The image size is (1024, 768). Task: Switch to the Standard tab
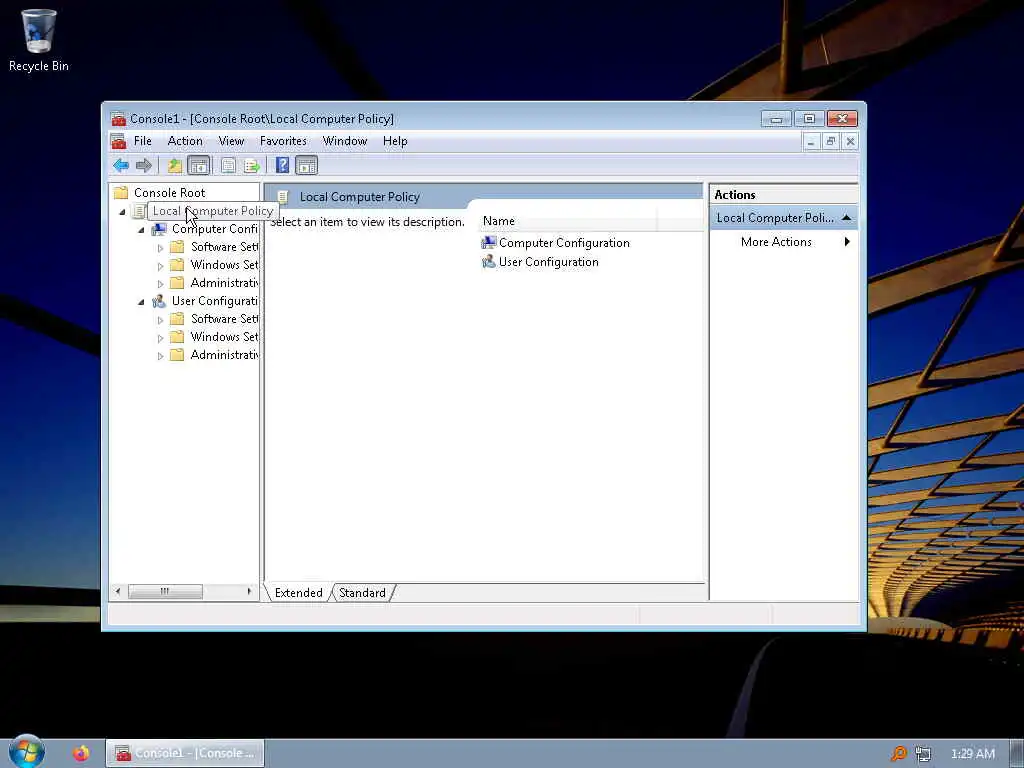362,593
